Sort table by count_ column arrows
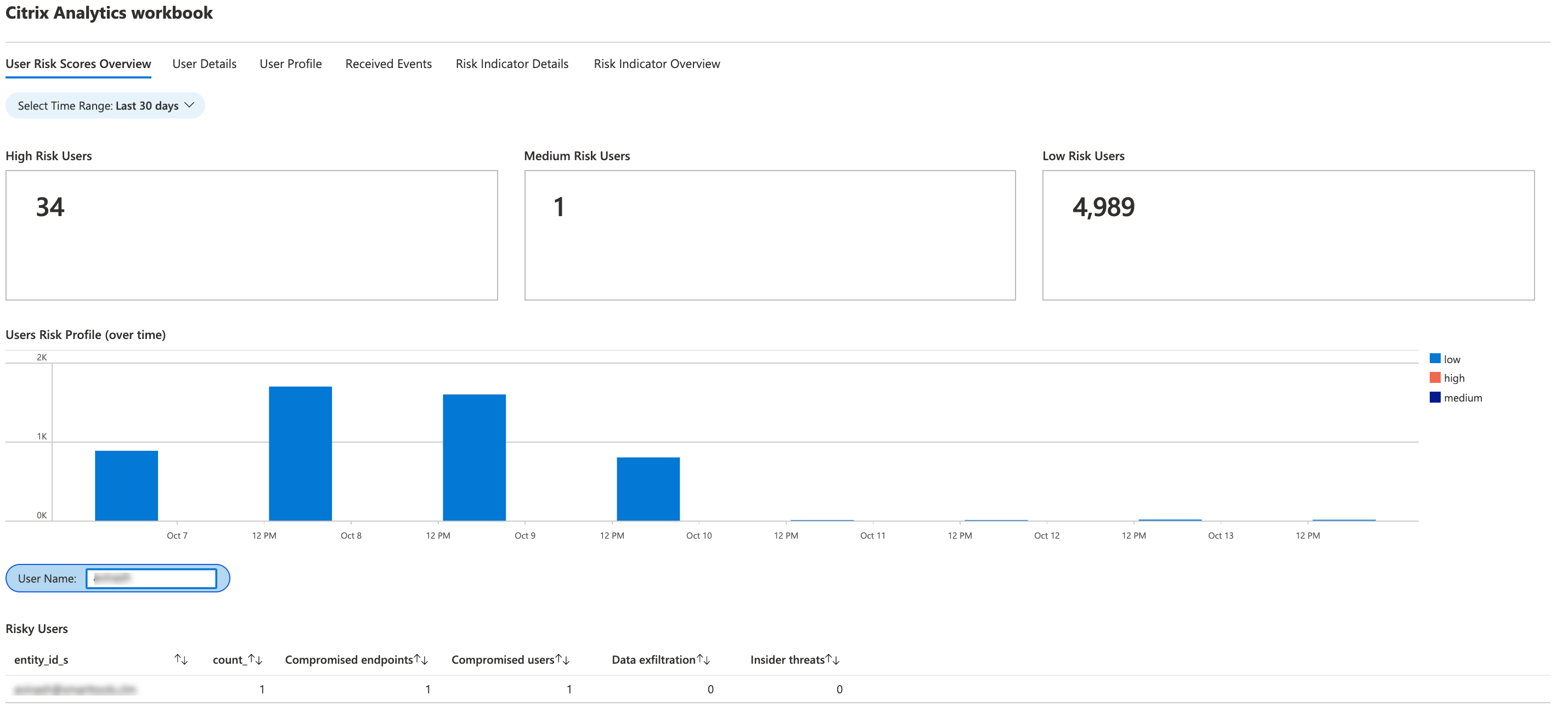Viewport: 1568px width, 712px height. click(x=255, y=660)
